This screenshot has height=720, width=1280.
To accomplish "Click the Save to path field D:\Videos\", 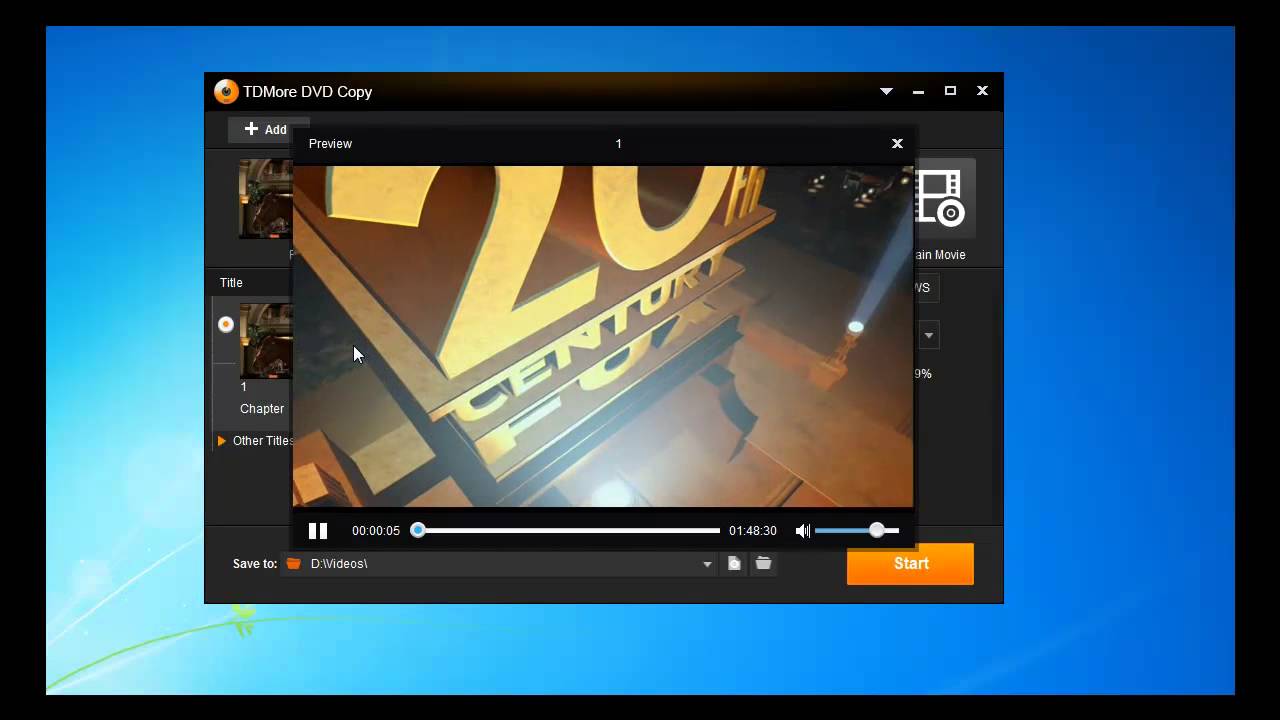I will click(500, 564).
